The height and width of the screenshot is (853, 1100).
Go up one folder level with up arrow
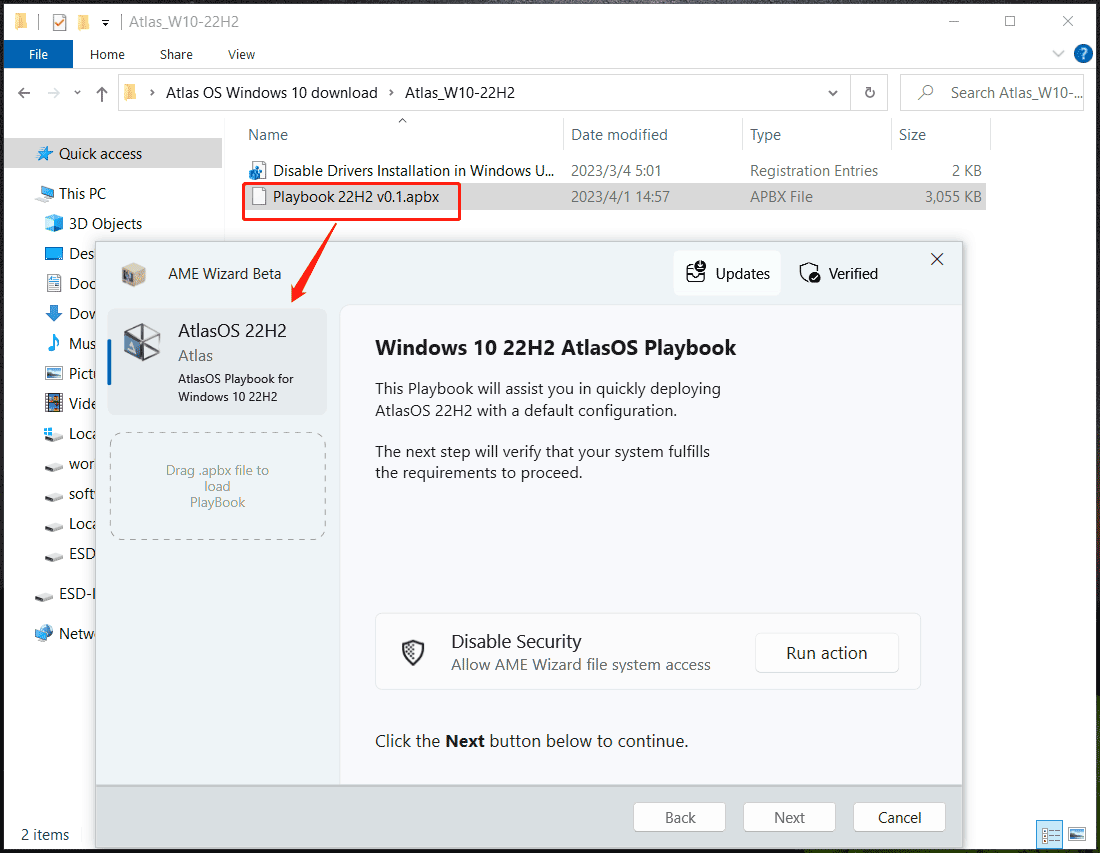(x=102, y=93)
